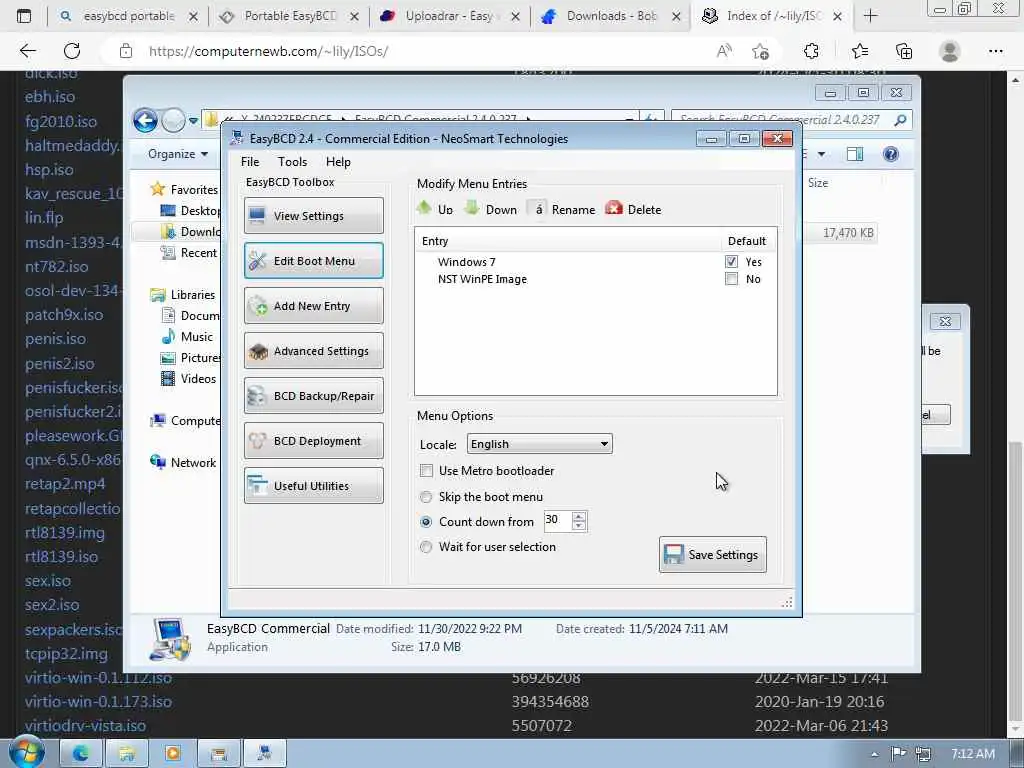1024x768 pixels.
Task: Open Windows Start menu
Action: pyautogui.click(x=26, y=753)
